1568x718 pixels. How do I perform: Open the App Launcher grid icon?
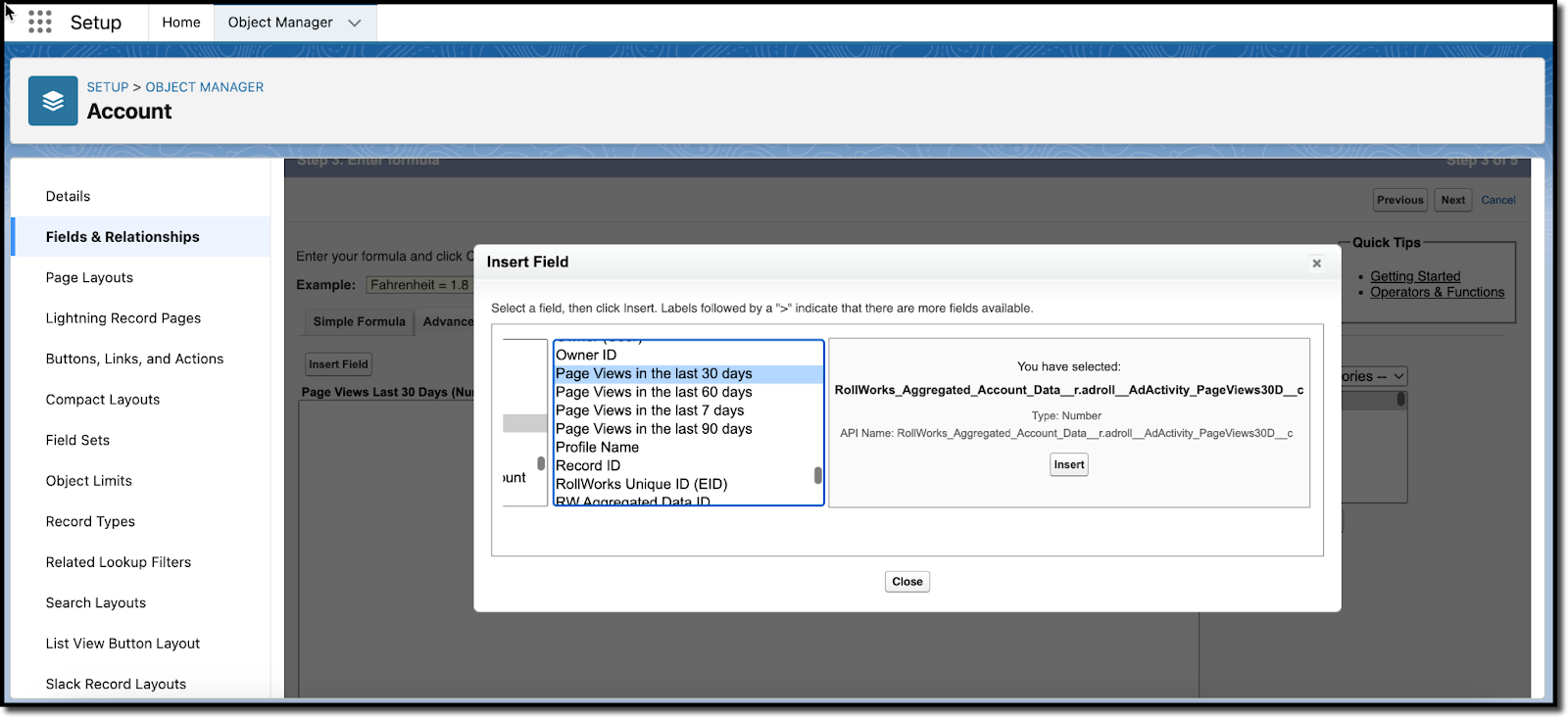[39, 23]
